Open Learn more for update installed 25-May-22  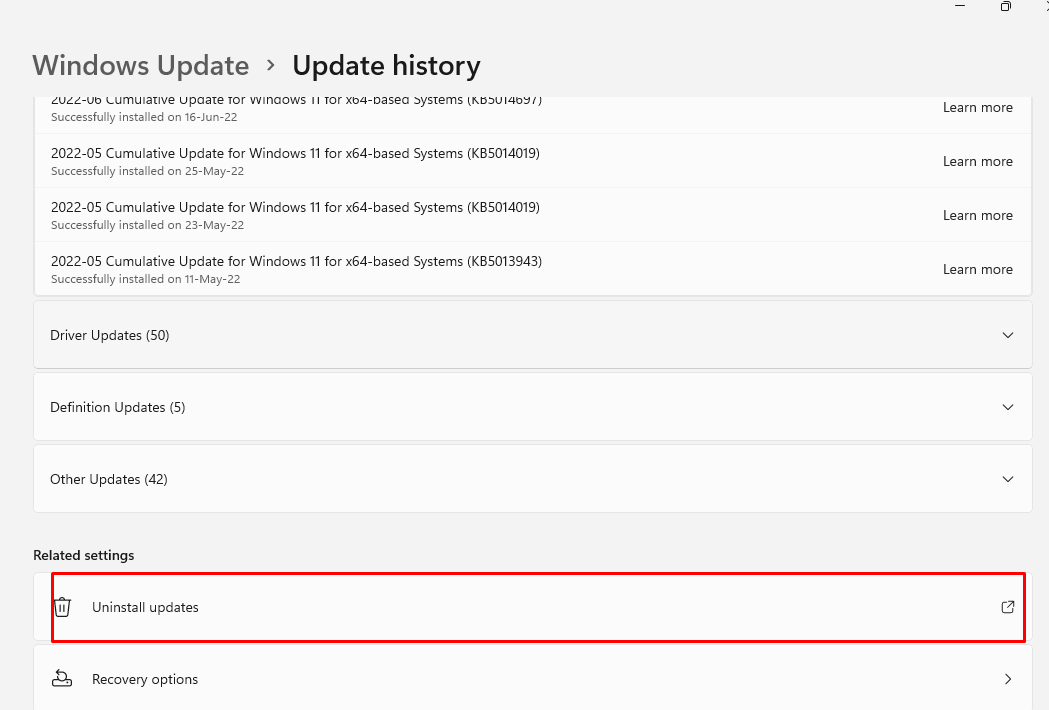(977, 161)
